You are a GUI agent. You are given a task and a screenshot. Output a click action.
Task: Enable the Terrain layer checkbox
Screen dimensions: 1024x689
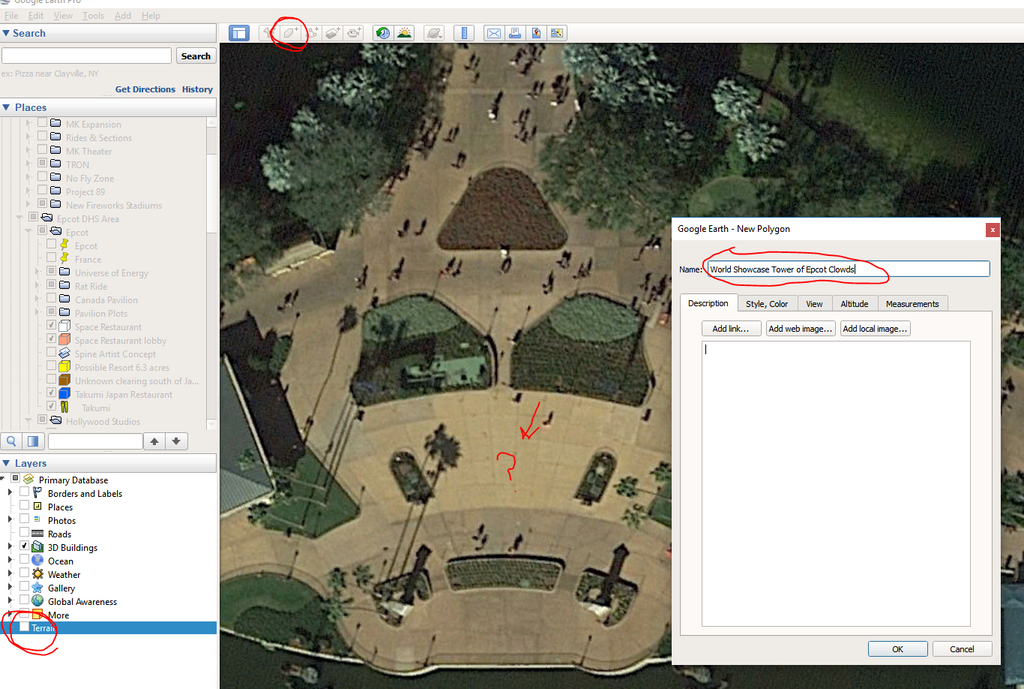coord(25,628)
